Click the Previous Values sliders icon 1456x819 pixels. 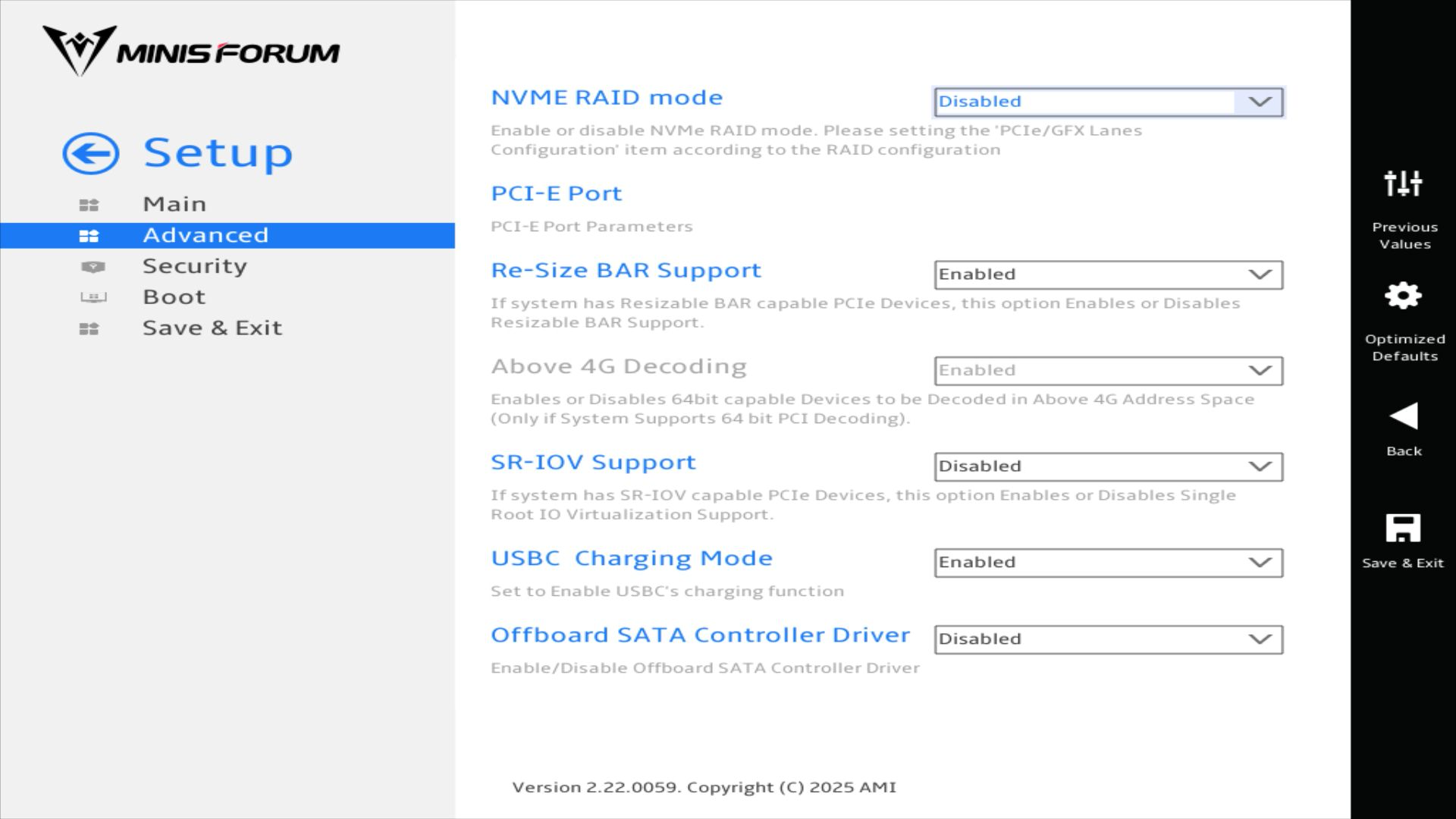(1403, 184)
